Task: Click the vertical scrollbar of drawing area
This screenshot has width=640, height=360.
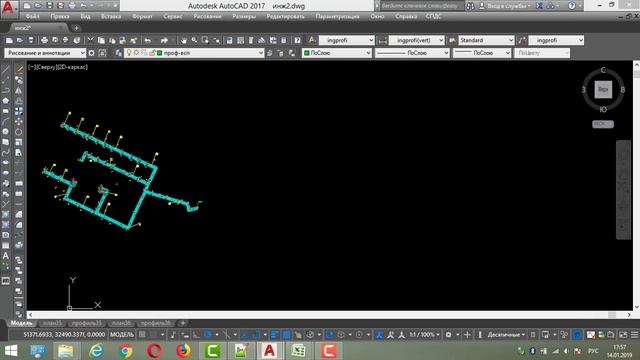Action: tap(636, 186)
